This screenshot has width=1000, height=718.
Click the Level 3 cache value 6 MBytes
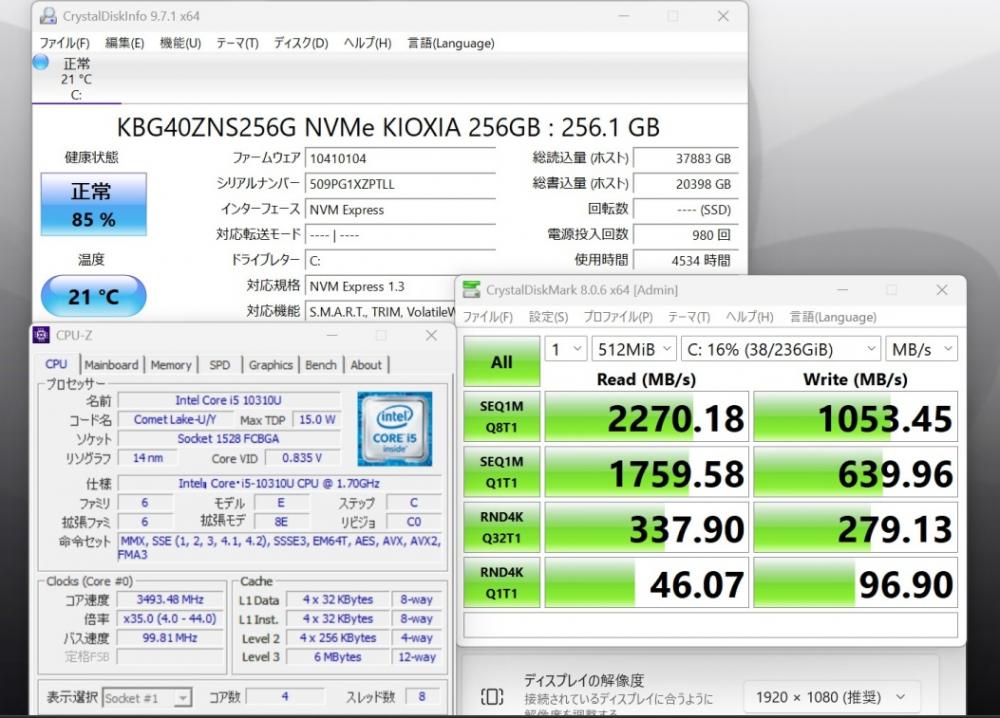coord(337,657)
